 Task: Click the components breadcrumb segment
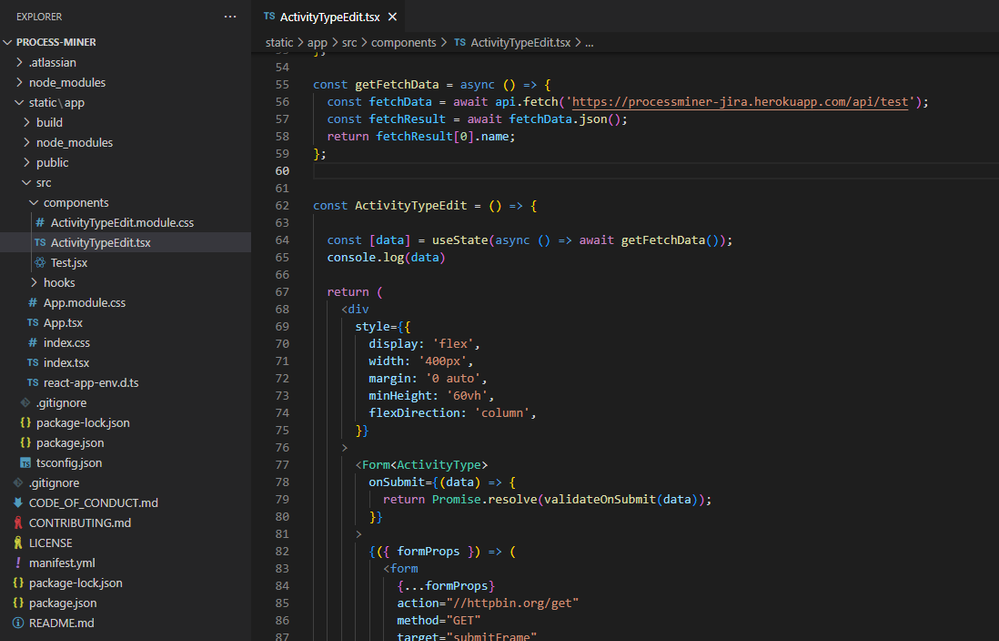pos(403,43)
